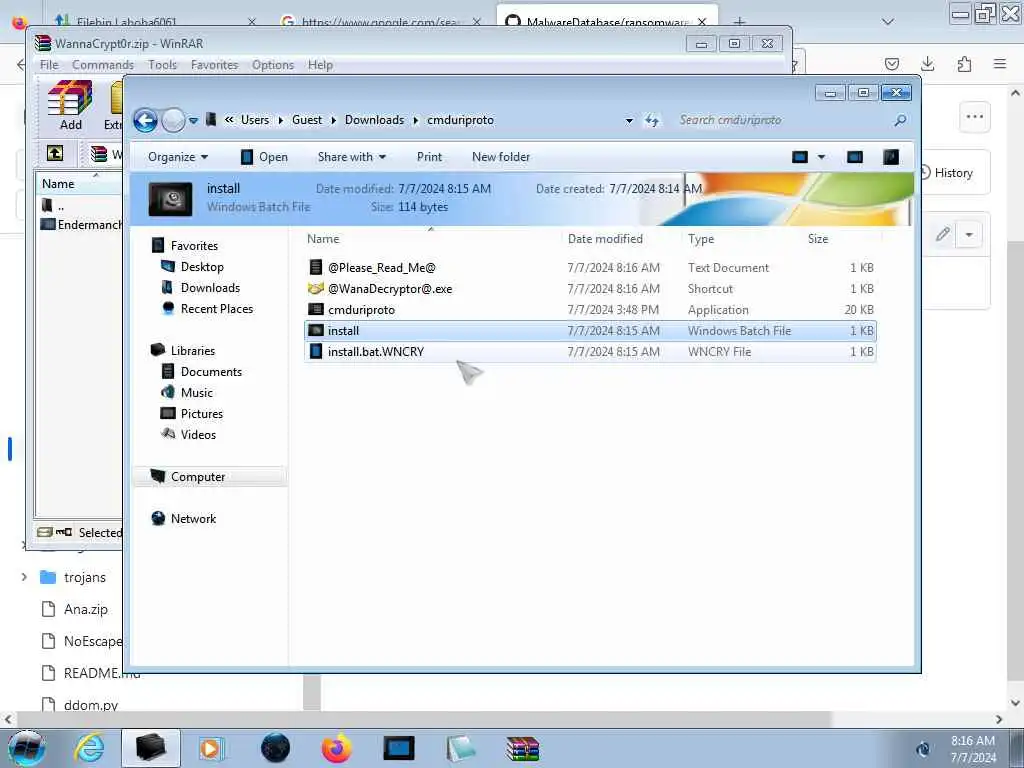
Task: Open the WinRAR Help menu
Action: point(320,65)
